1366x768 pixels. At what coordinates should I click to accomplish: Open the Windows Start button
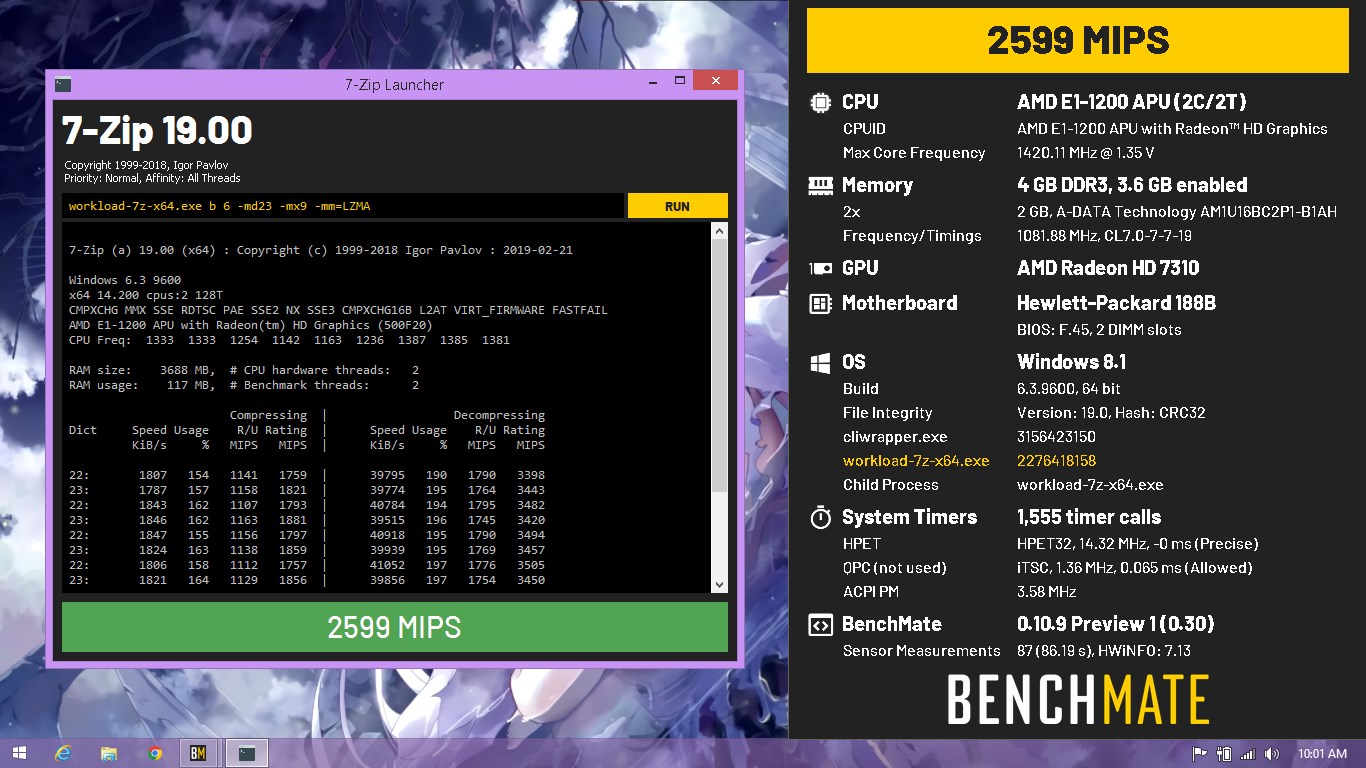tap(19, 753)
